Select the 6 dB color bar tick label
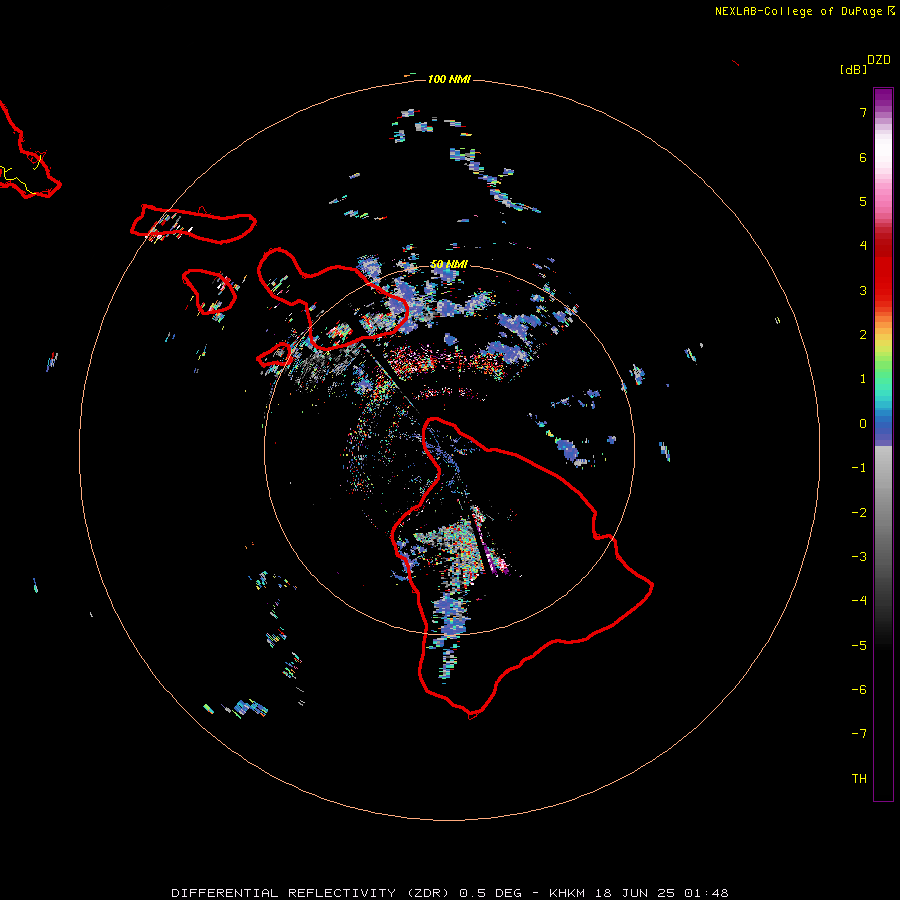Viewport: 900px width, 900px height. click(863, 157)
